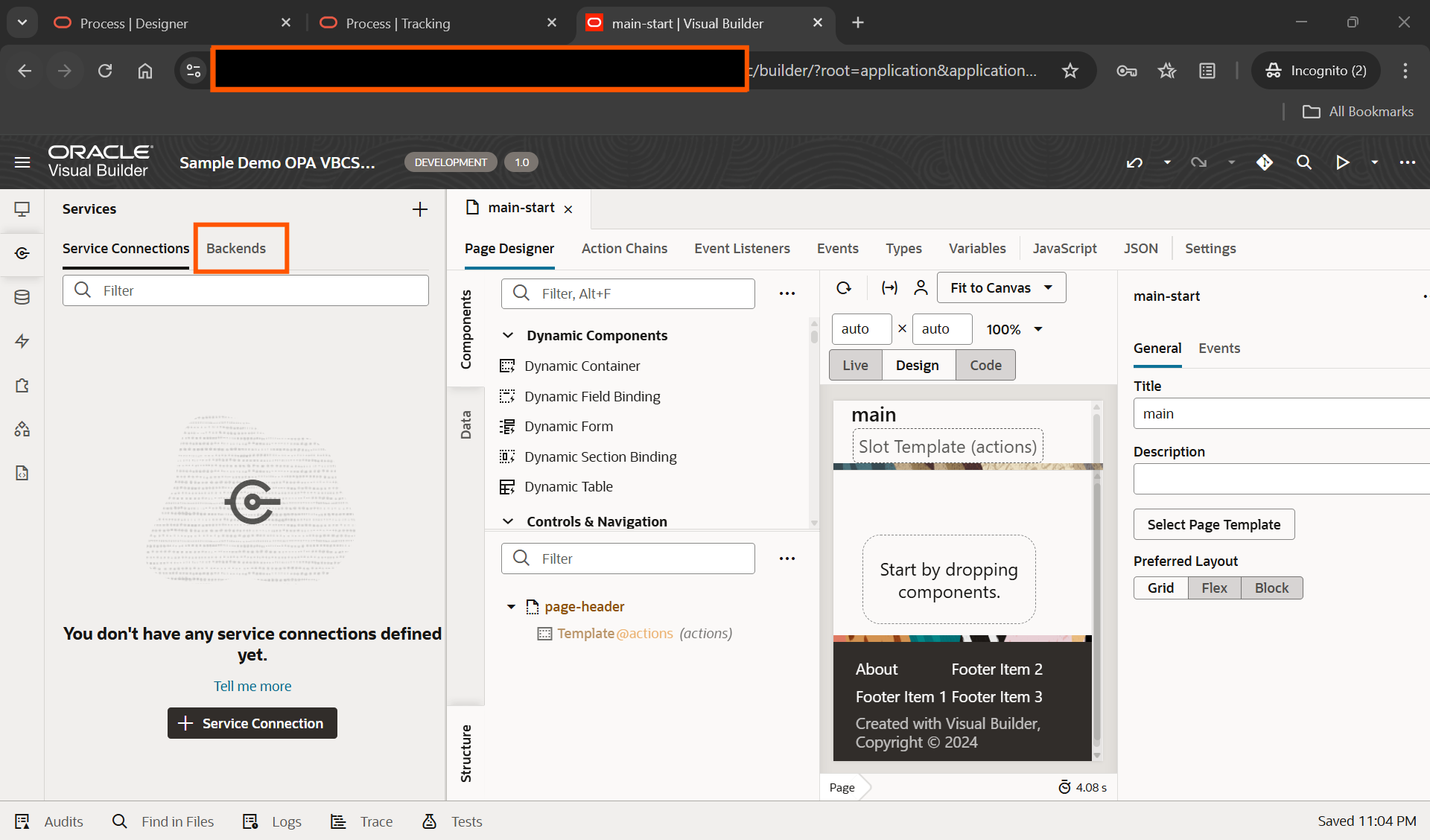Click the search magnifier in header
The image size is (1430, 840).
pos(1303,162)
